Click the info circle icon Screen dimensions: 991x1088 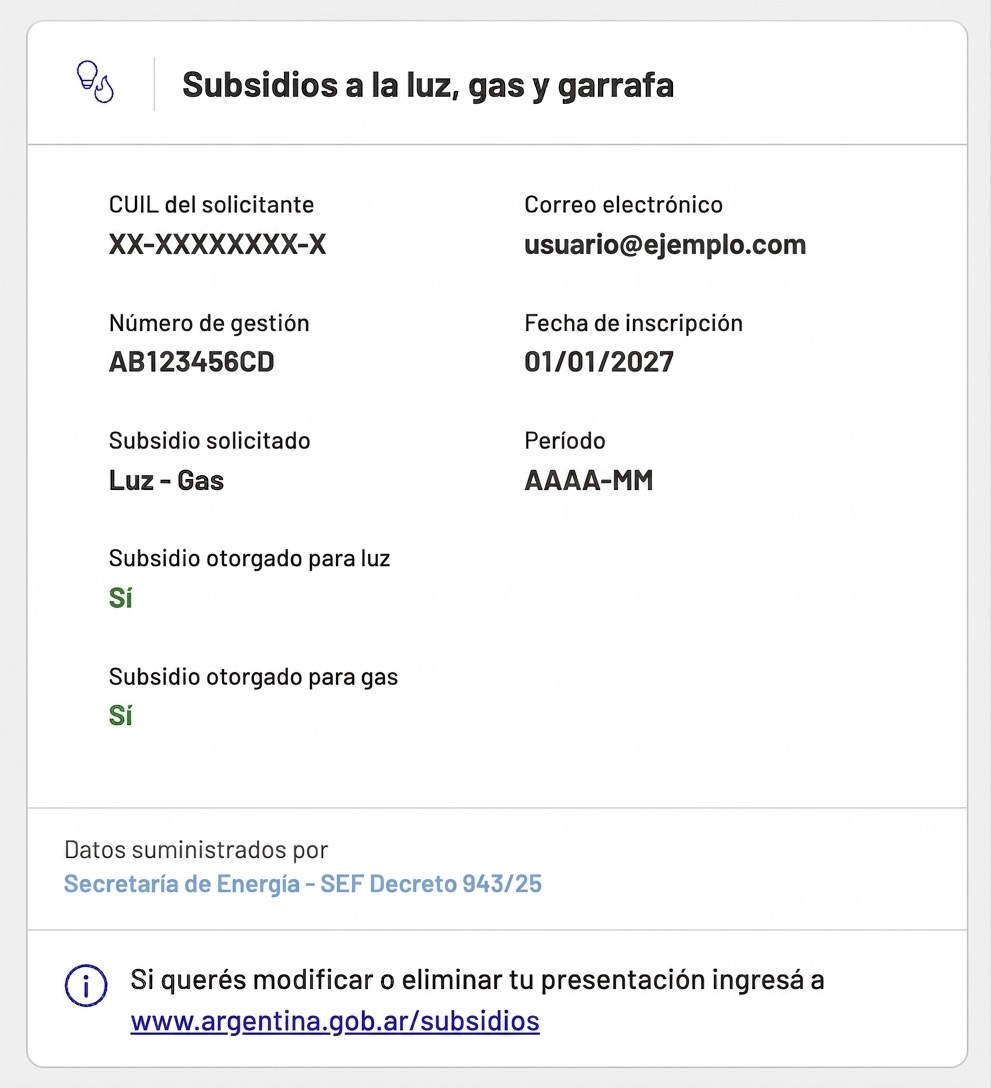tap(86, 985)
